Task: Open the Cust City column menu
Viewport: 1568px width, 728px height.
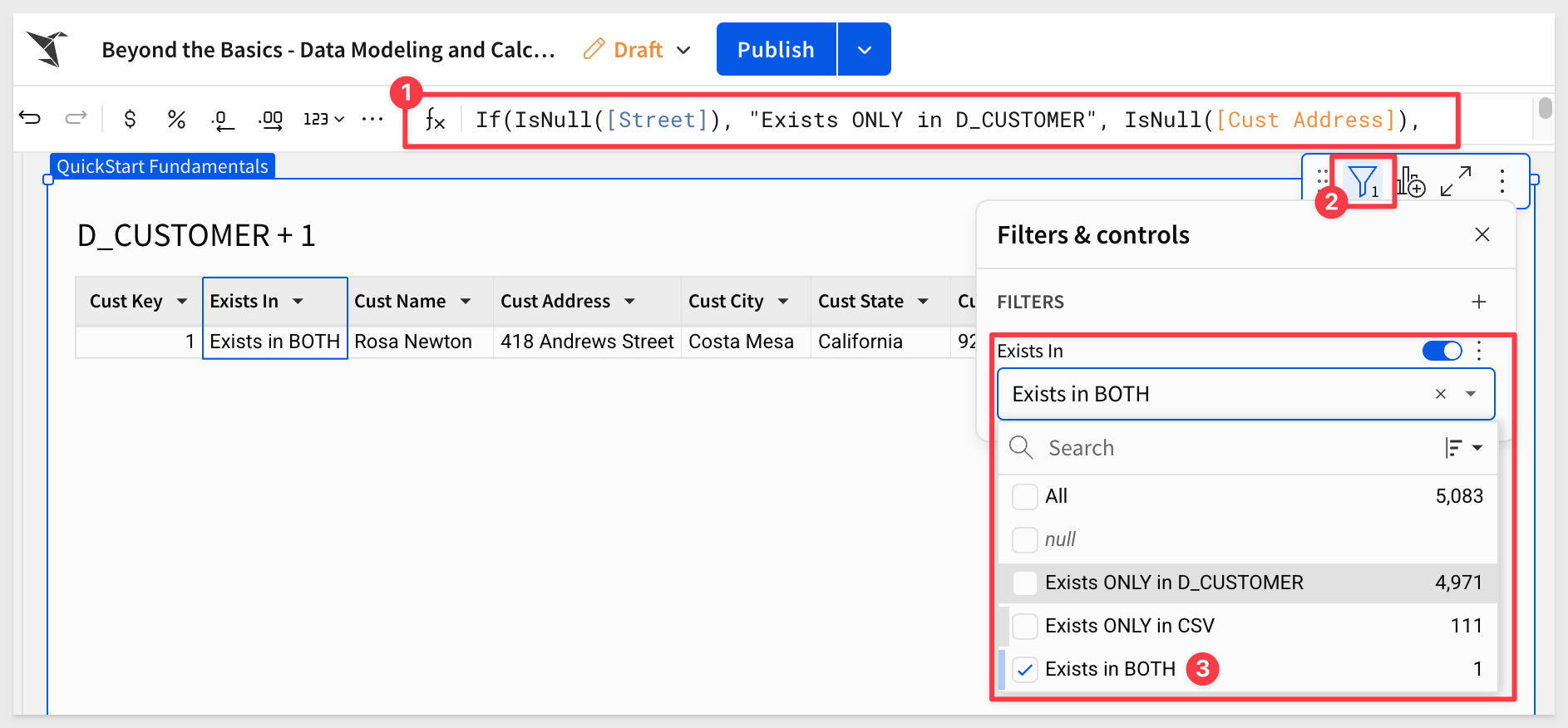Action: 783,301
